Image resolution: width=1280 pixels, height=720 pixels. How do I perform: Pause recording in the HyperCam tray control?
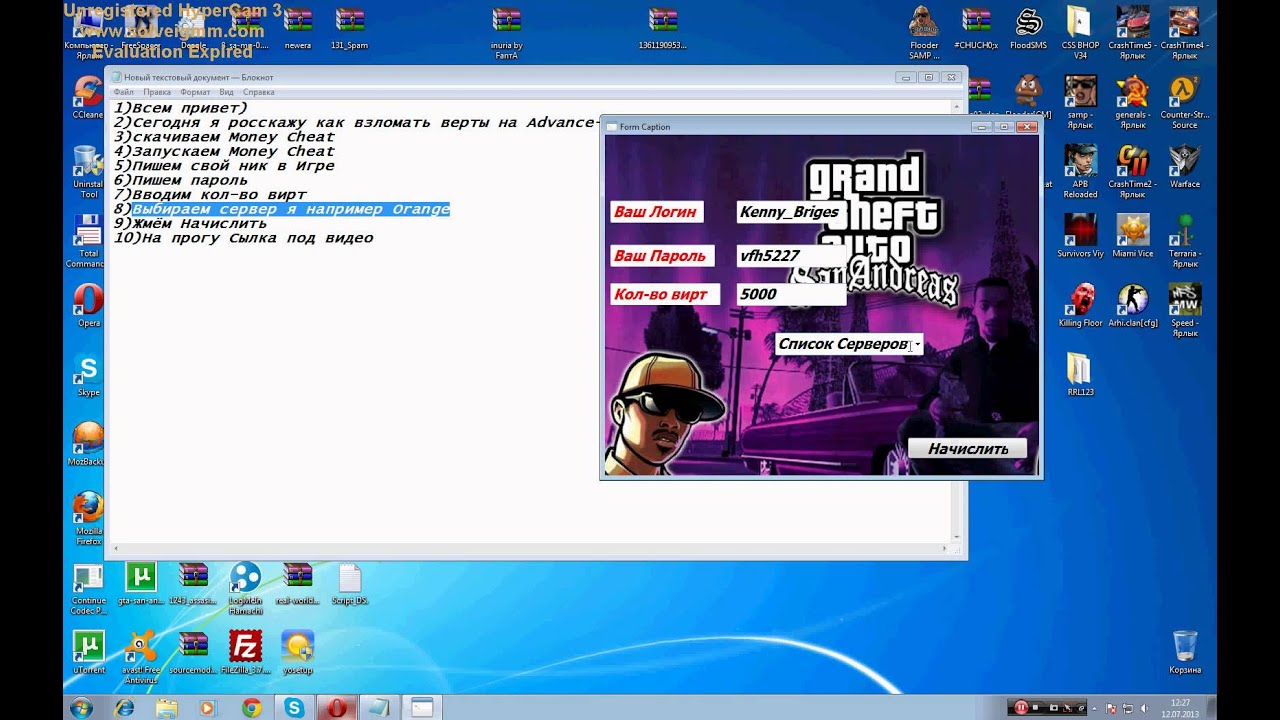[1021, 708]
